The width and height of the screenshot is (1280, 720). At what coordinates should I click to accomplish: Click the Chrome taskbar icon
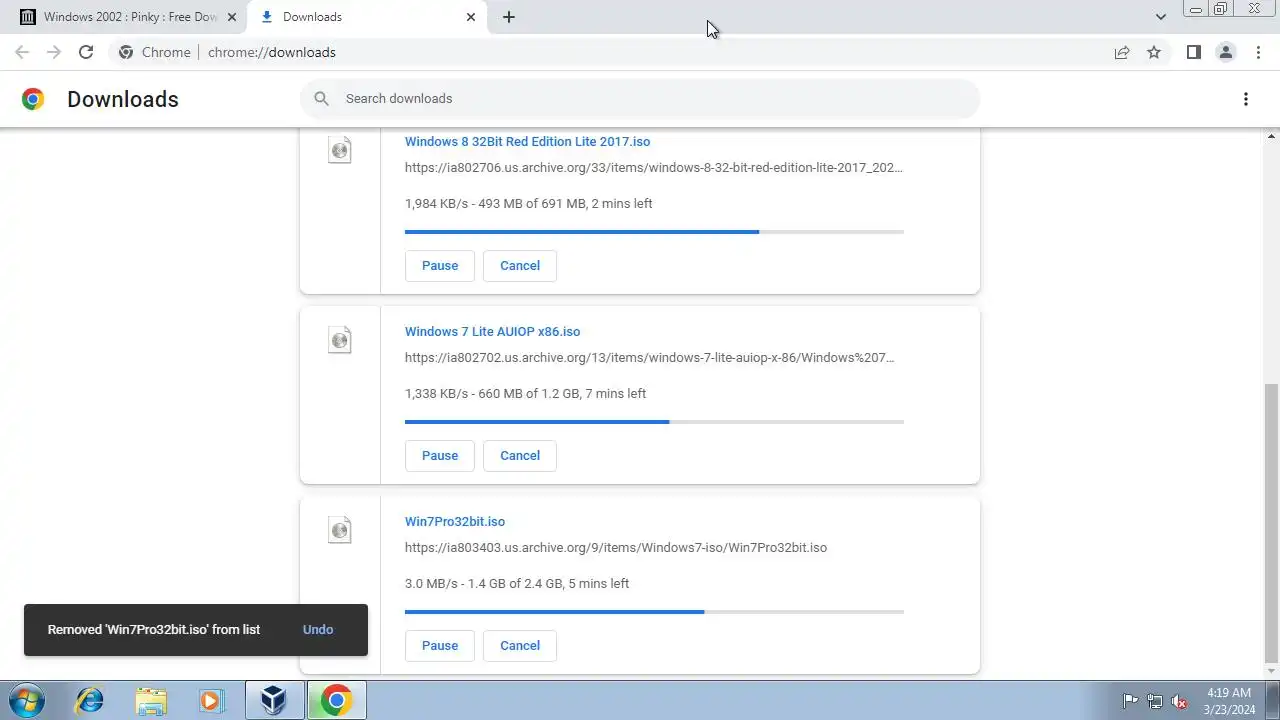pos(336,700)
